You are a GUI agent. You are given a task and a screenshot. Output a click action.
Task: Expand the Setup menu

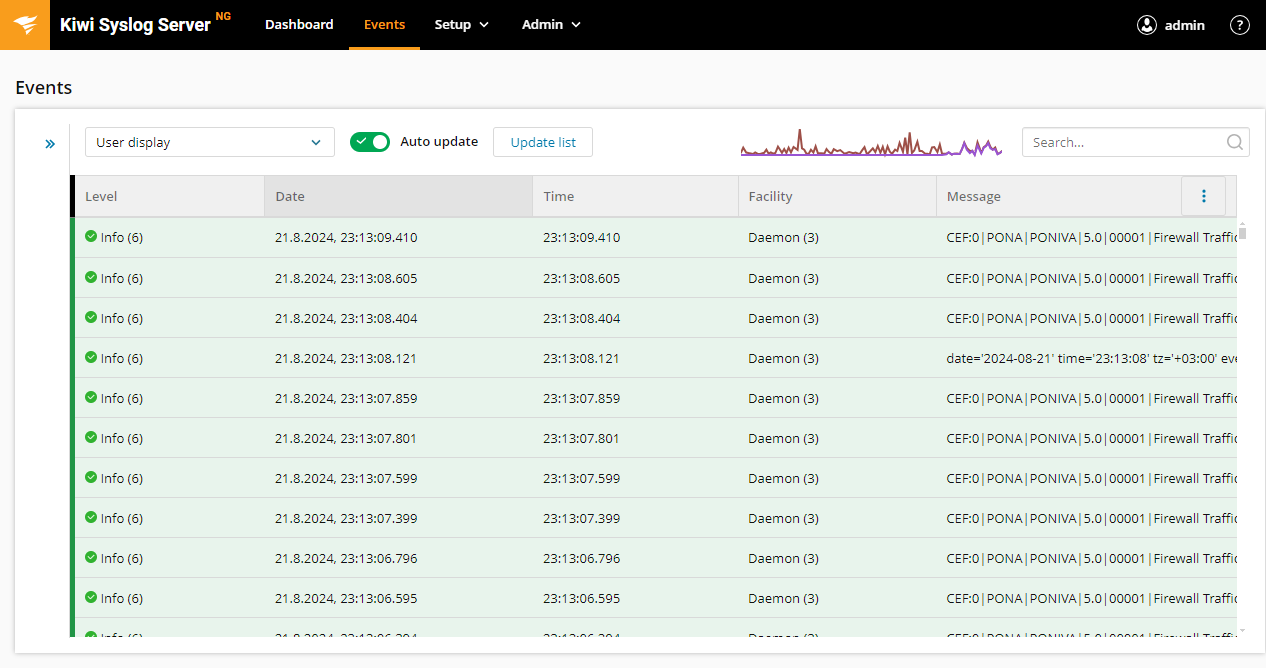coord(462,25)
